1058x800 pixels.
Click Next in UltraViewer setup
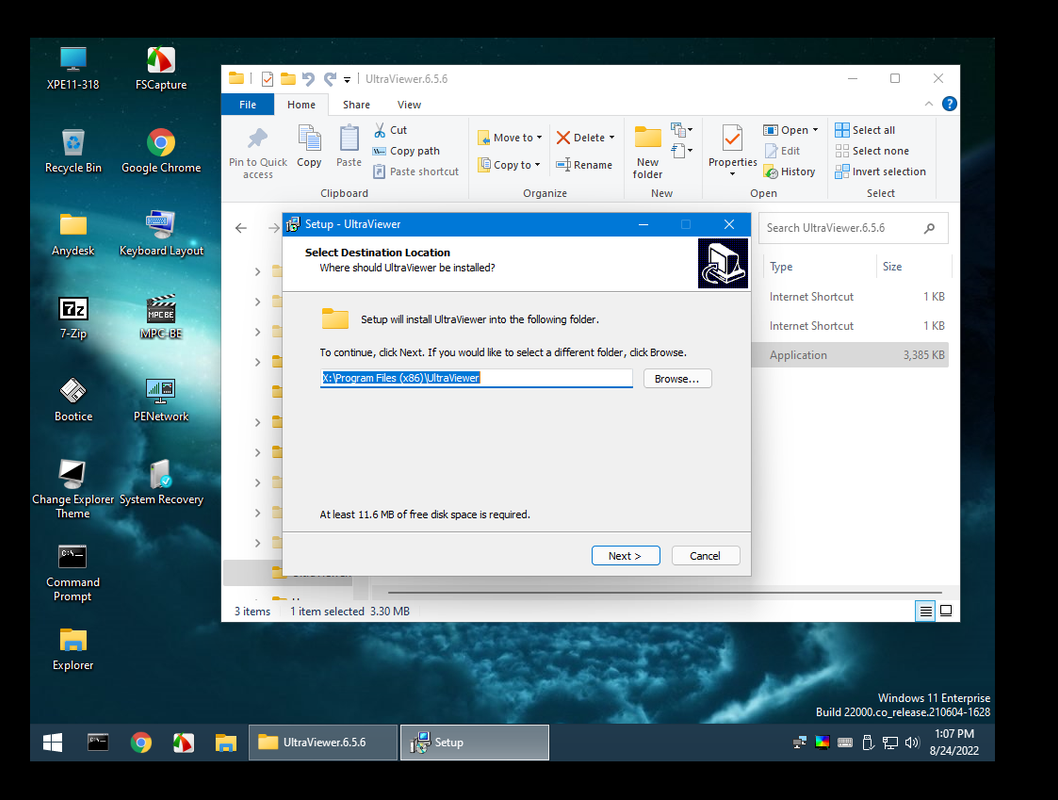625,556
